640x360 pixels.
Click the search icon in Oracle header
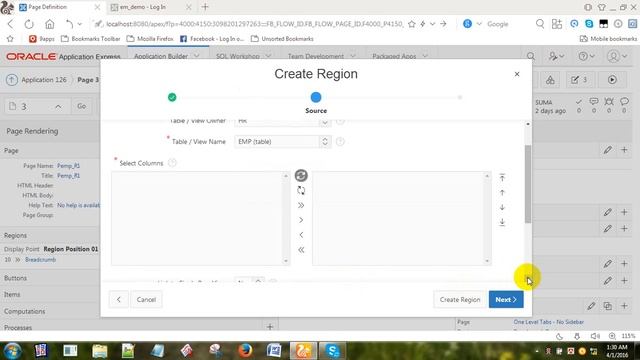pos(531,56)
